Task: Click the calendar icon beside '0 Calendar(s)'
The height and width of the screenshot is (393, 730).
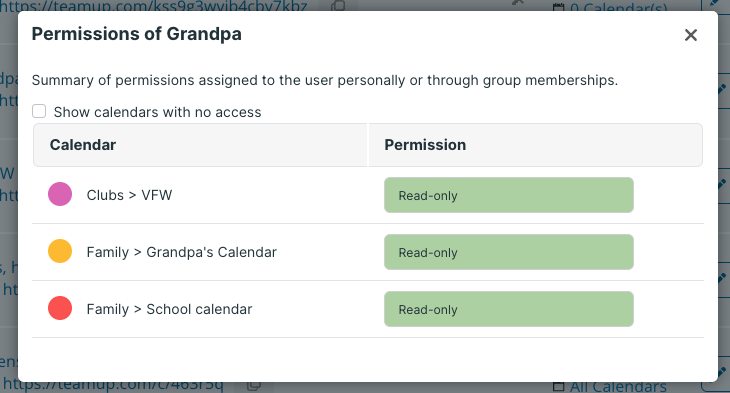Action: point(558,7)
